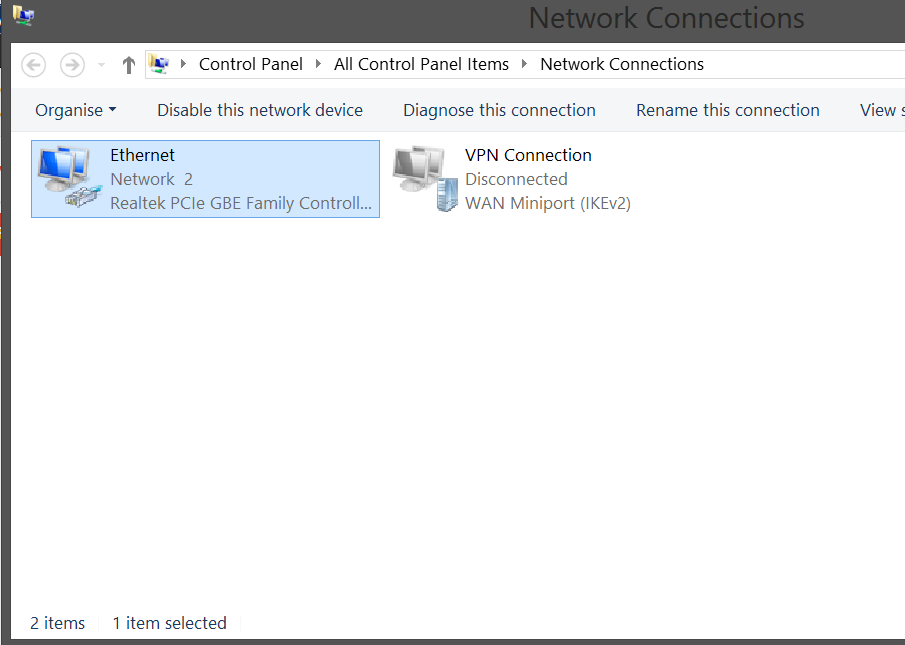Click the Network Connections breadcrumb segment
The width and height of the screenshot is (905, 645).
pos(622,64)
